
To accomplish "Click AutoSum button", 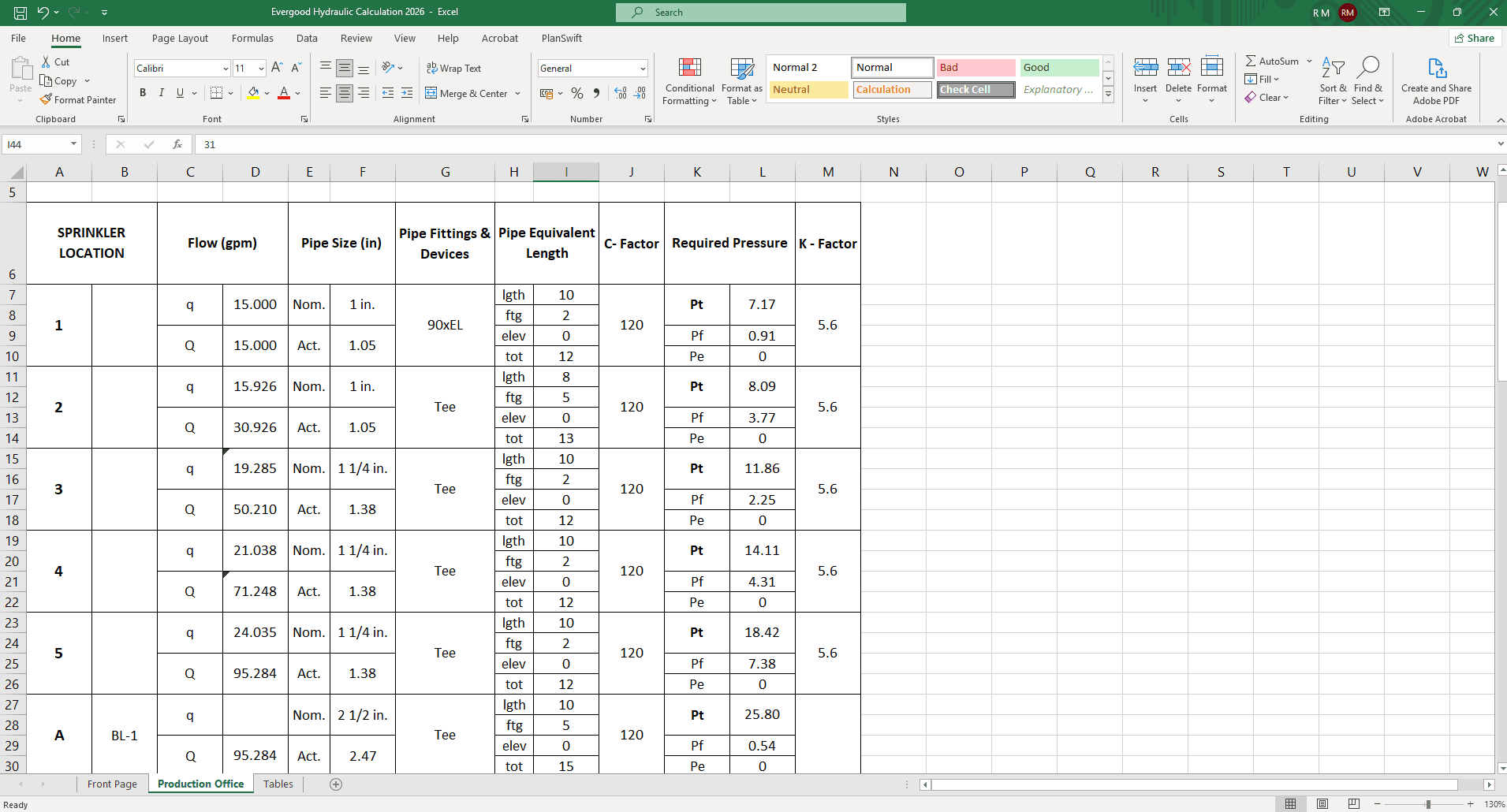I will pos(1272,61).
